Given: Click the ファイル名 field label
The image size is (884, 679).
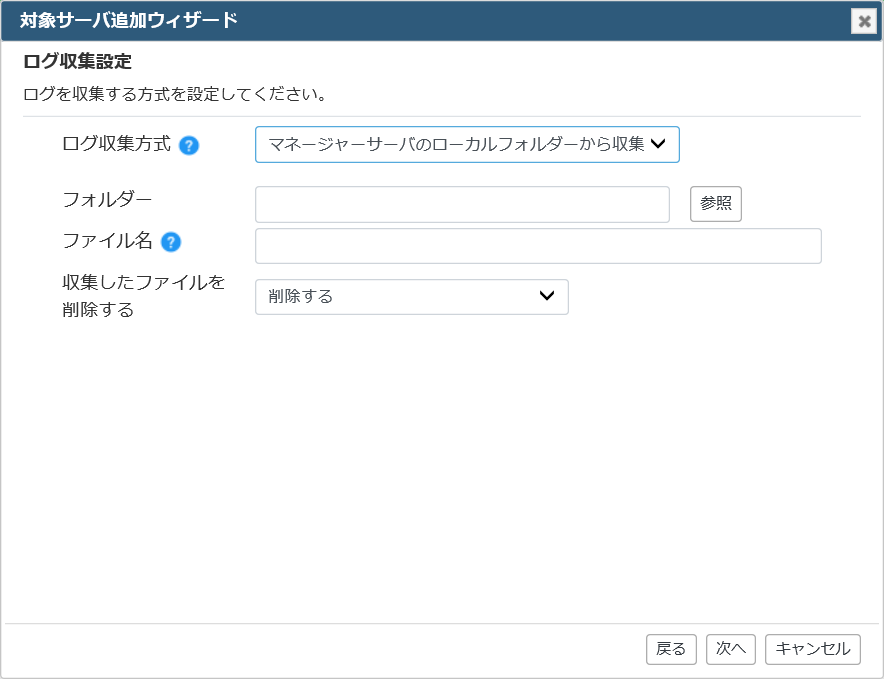Looking at the screenshot, I should tap(107, 241).
